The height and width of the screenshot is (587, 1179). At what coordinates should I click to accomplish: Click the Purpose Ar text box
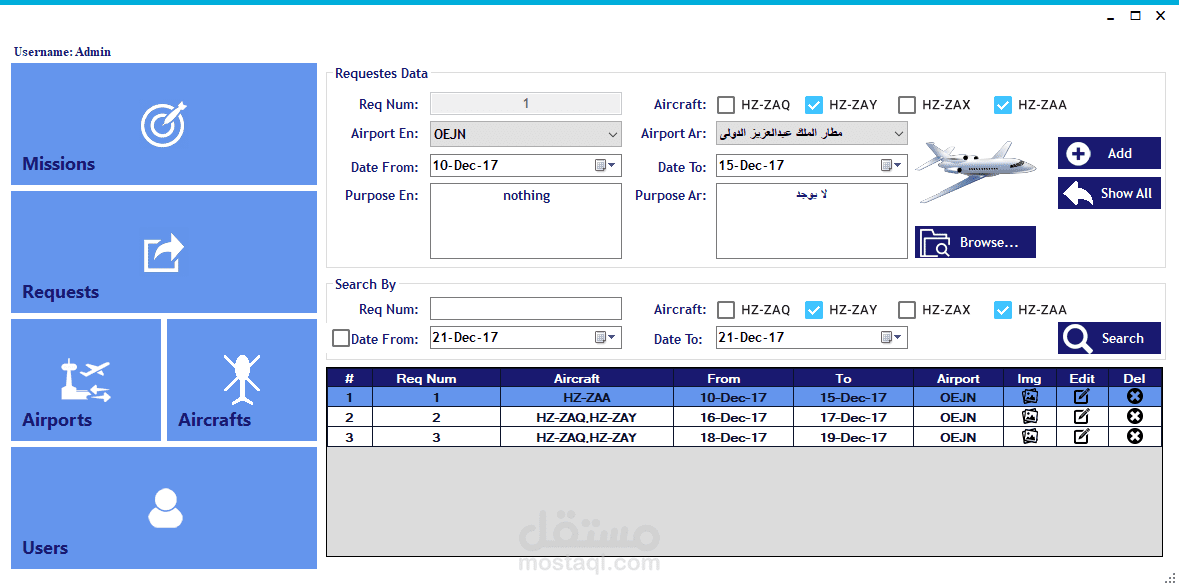click(812, 221)
